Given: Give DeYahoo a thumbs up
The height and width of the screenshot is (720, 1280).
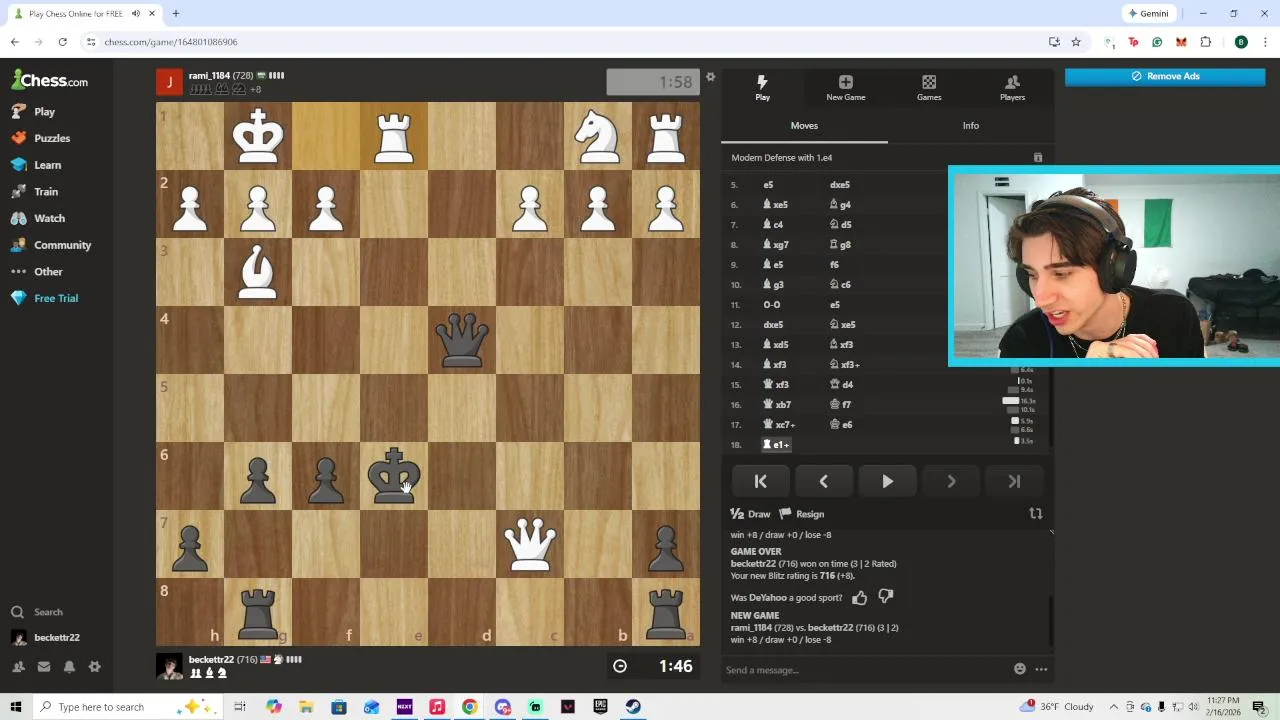Looking at the screenshot, I should 859,598.
